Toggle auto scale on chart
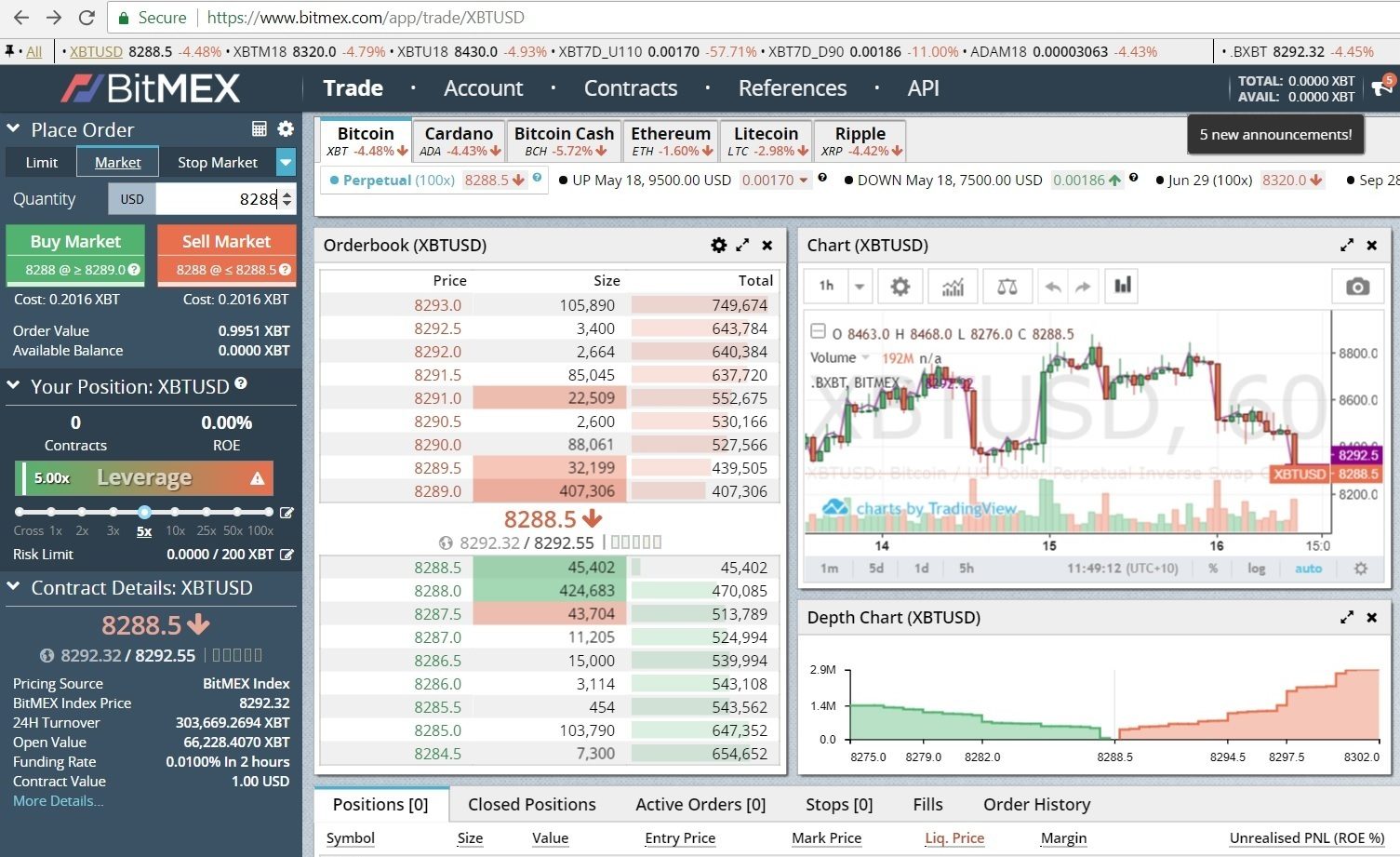1400x857 pixels. (1308, 569)
